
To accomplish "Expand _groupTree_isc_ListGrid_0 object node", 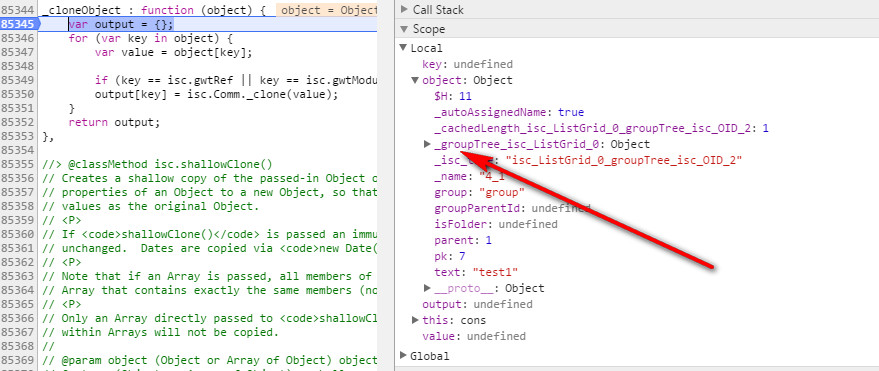I will click(x=427, y=145).
